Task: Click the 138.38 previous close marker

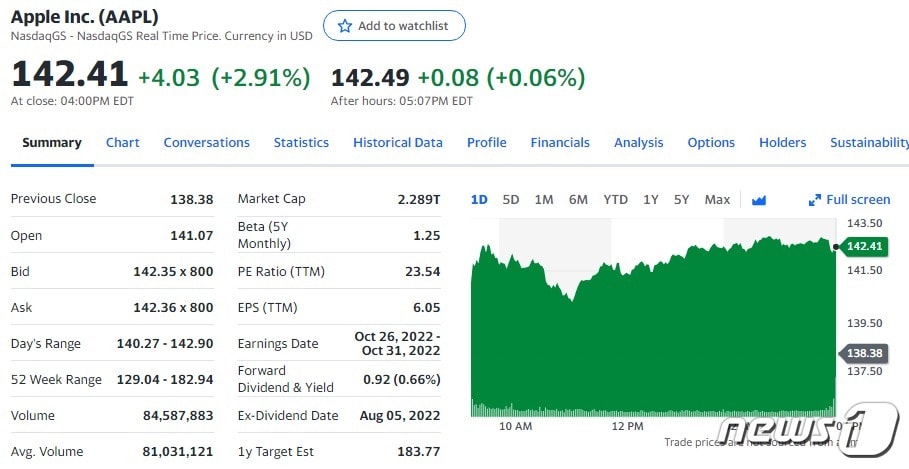Action: pyautogui.click(x=862, y=353)
